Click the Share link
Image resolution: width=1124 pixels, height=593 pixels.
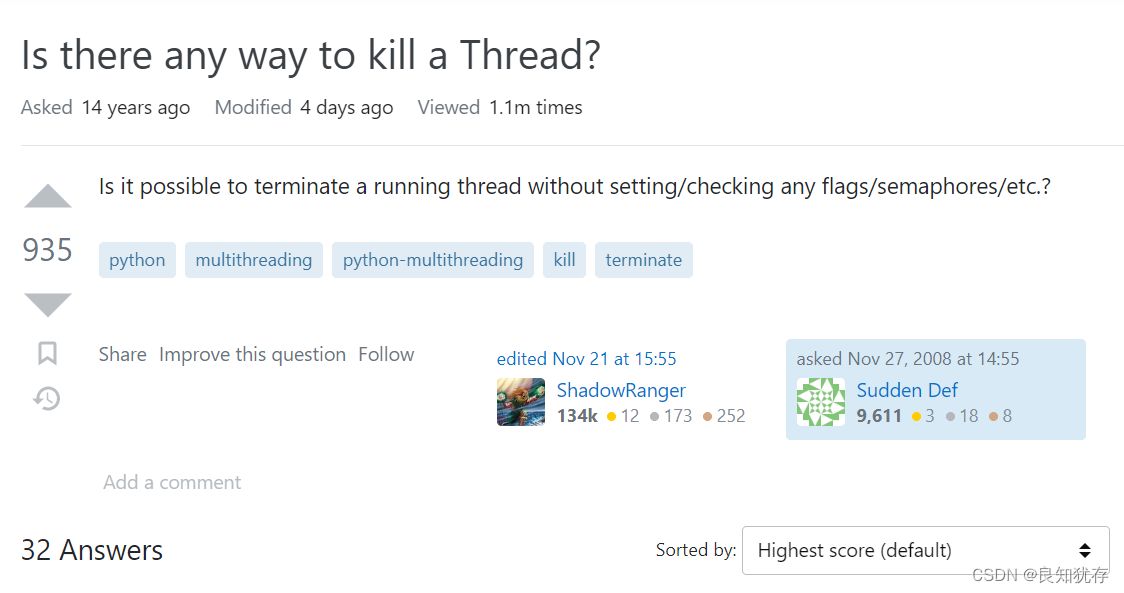pyautogui.click(x=122, y=354)
